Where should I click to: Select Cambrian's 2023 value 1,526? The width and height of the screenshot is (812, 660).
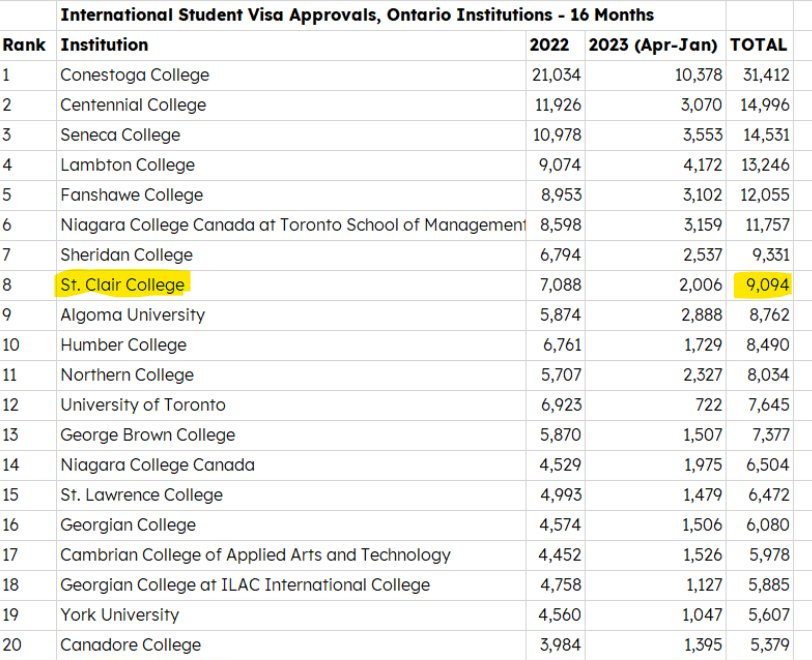point(655,556)
